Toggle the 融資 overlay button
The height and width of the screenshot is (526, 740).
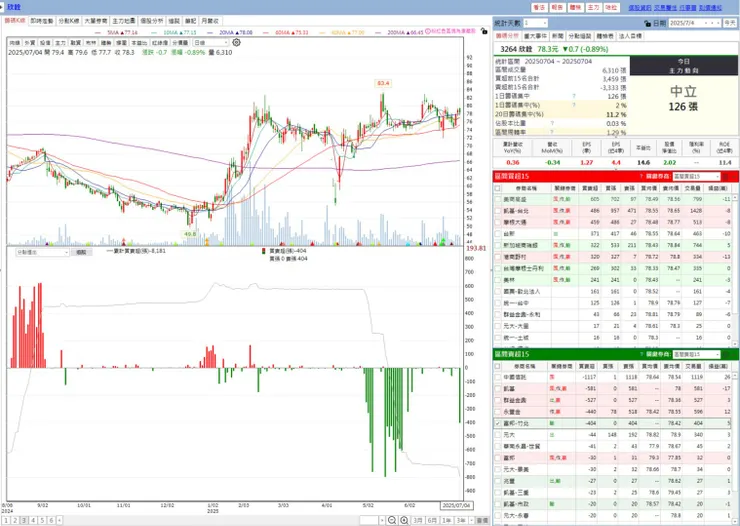76,43
